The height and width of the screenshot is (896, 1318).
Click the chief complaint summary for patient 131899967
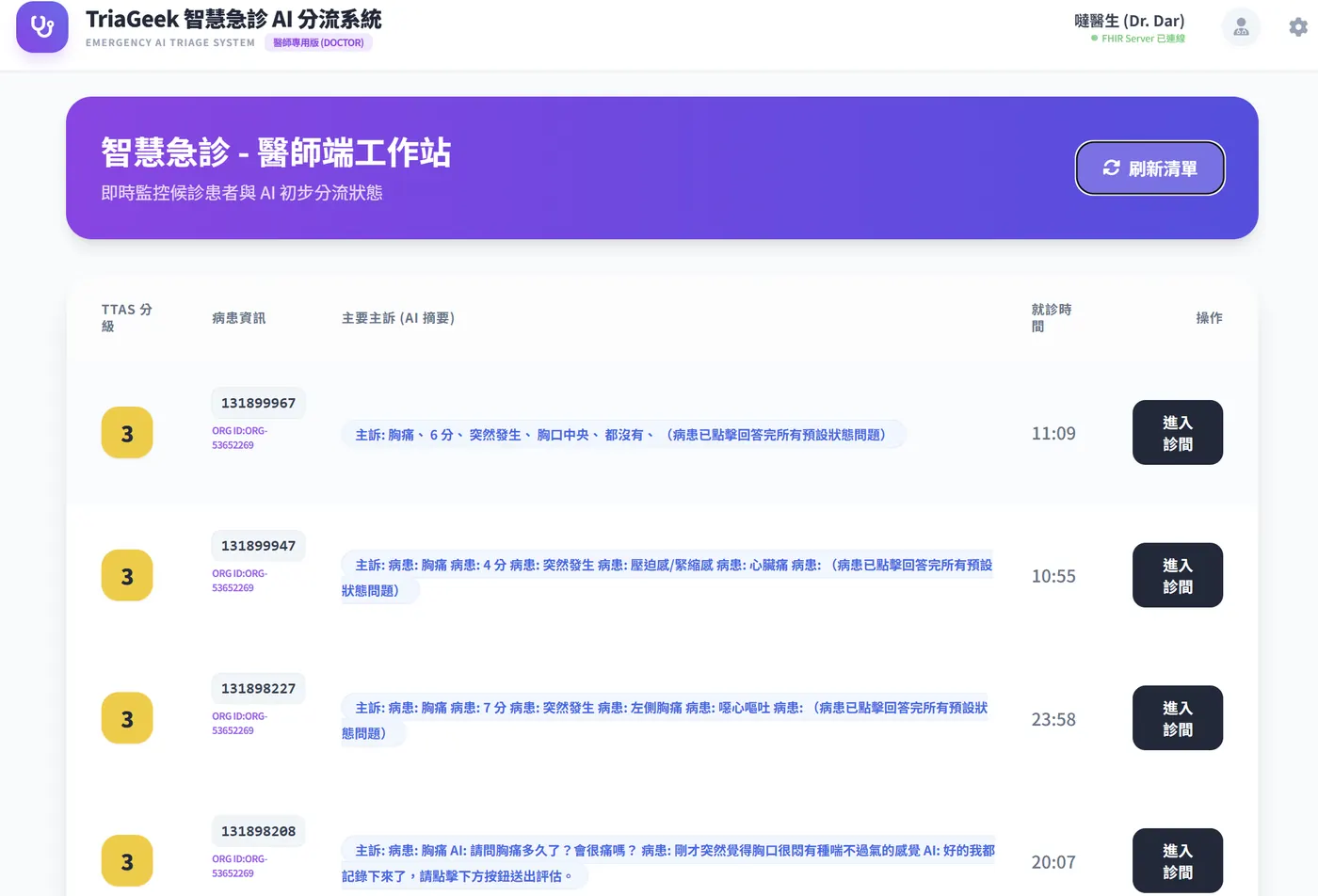623,435
